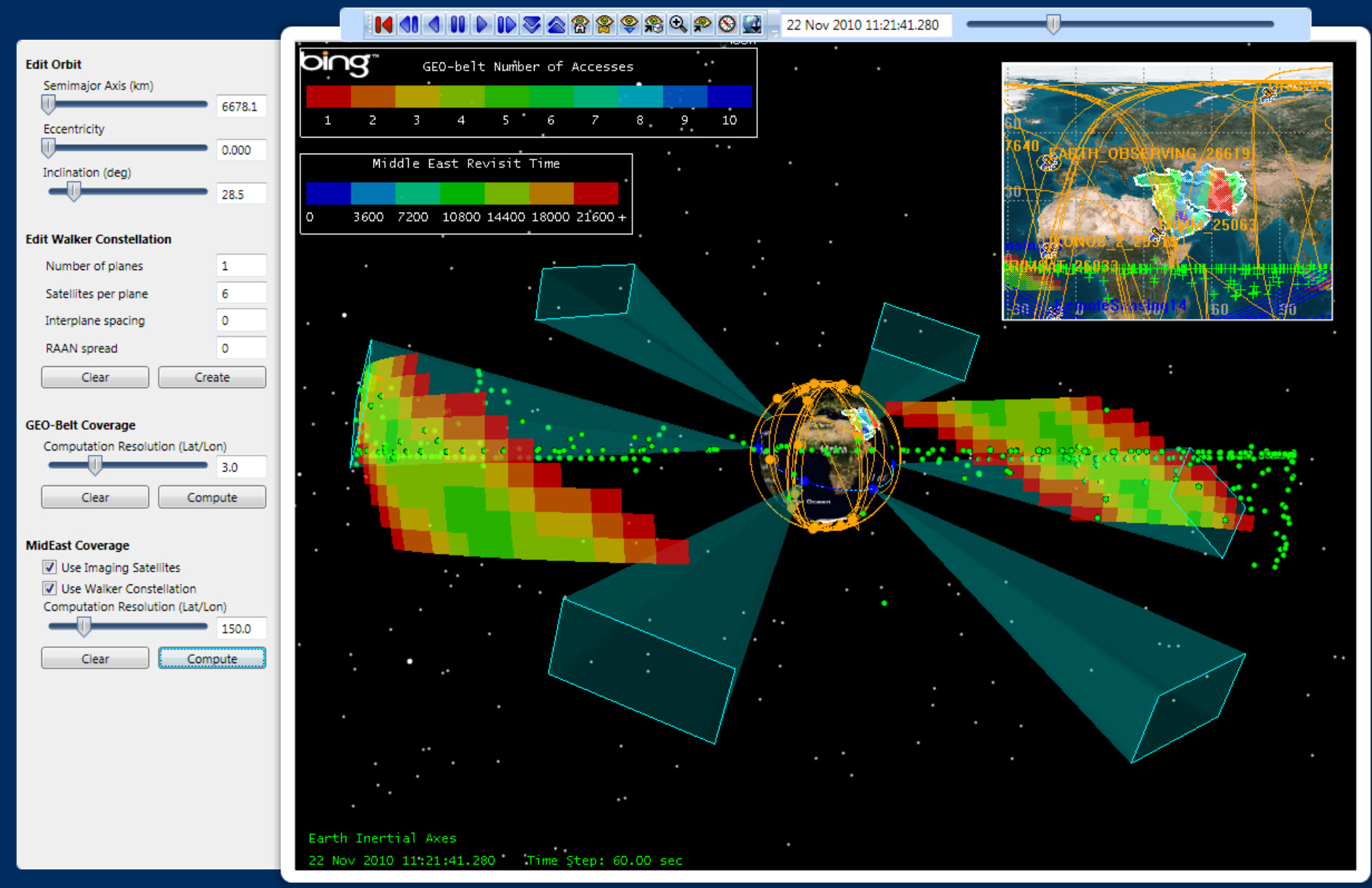Screen dimensions: 1372x888
Task: Reset animation with red rewind icon
Action: pyautogui.click(x=383, y=25)
